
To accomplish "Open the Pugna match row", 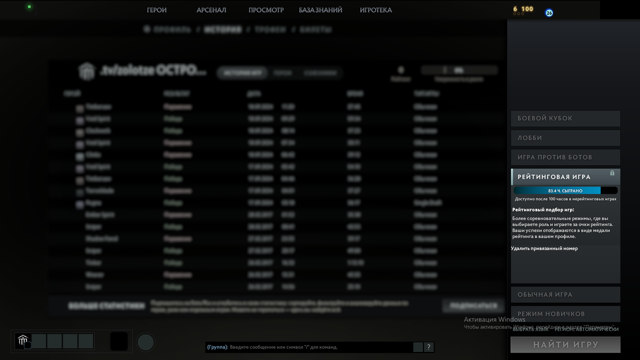I will tap(278, 203).
